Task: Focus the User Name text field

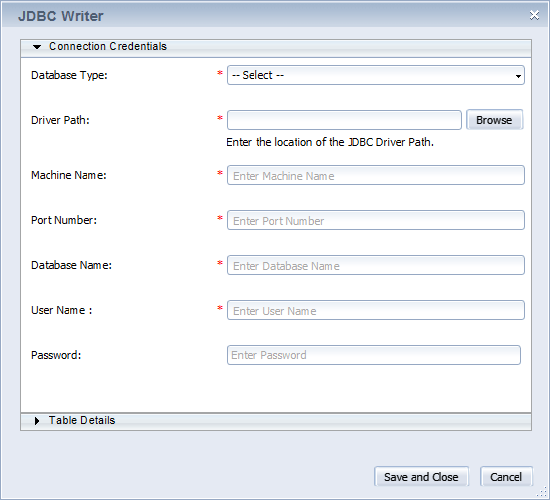Action: (x=376, y=310)
